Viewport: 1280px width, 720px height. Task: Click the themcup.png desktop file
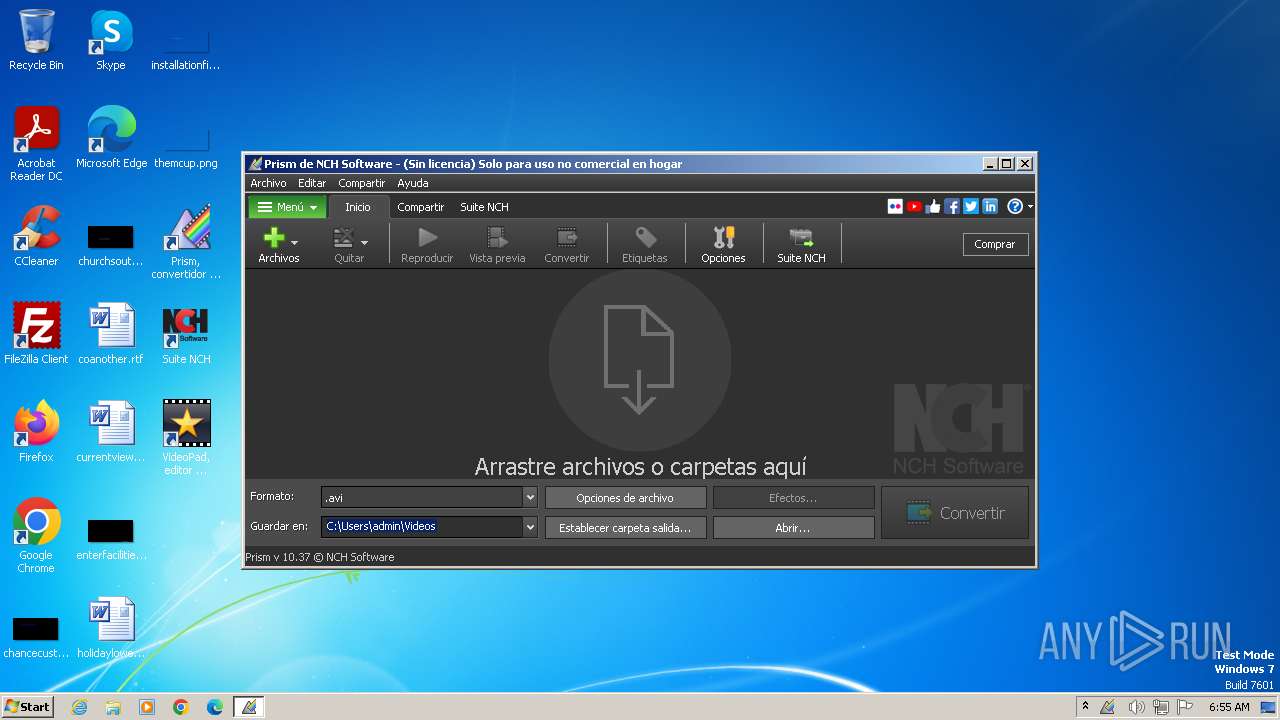[x=186, y=138]
